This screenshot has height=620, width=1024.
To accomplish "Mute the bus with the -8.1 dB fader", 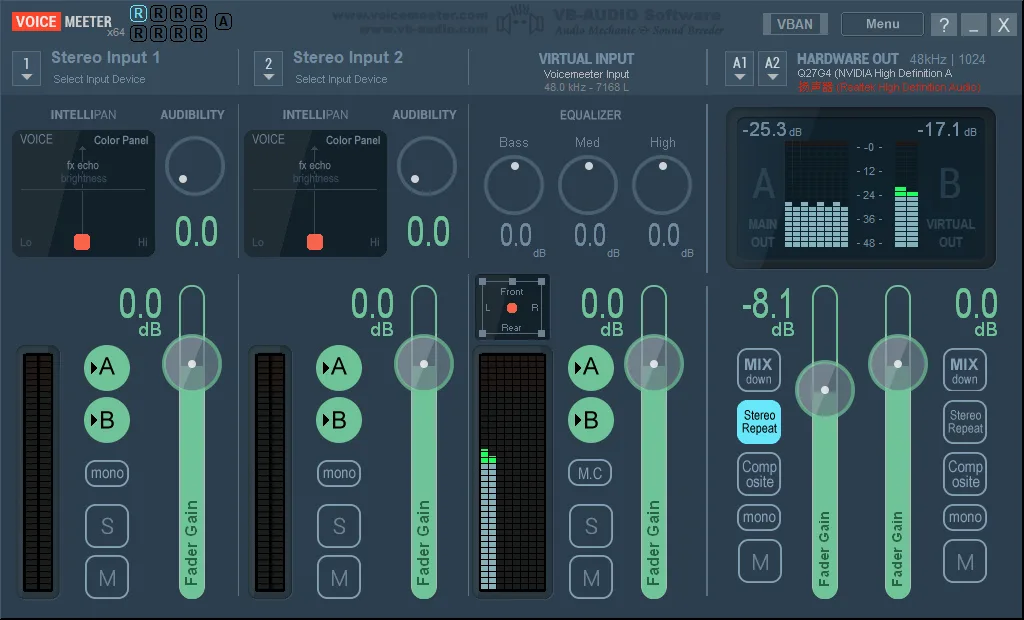I will click(760, 561).
